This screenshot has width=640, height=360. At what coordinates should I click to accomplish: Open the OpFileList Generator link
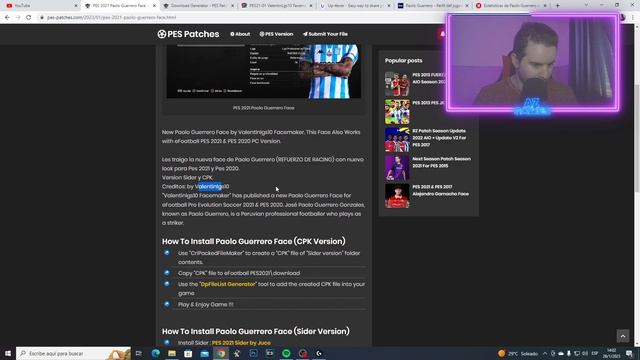coord(228,284)
